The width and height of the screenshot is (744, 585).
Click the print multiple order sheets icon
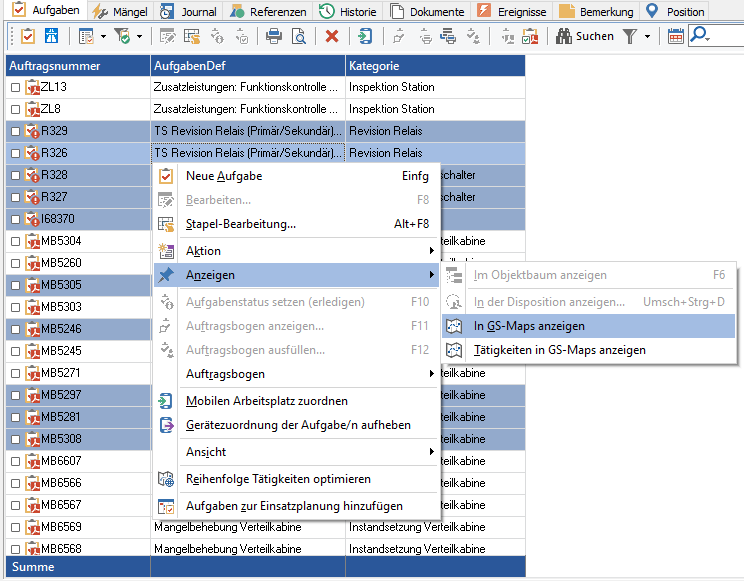[x=448, y=36]
